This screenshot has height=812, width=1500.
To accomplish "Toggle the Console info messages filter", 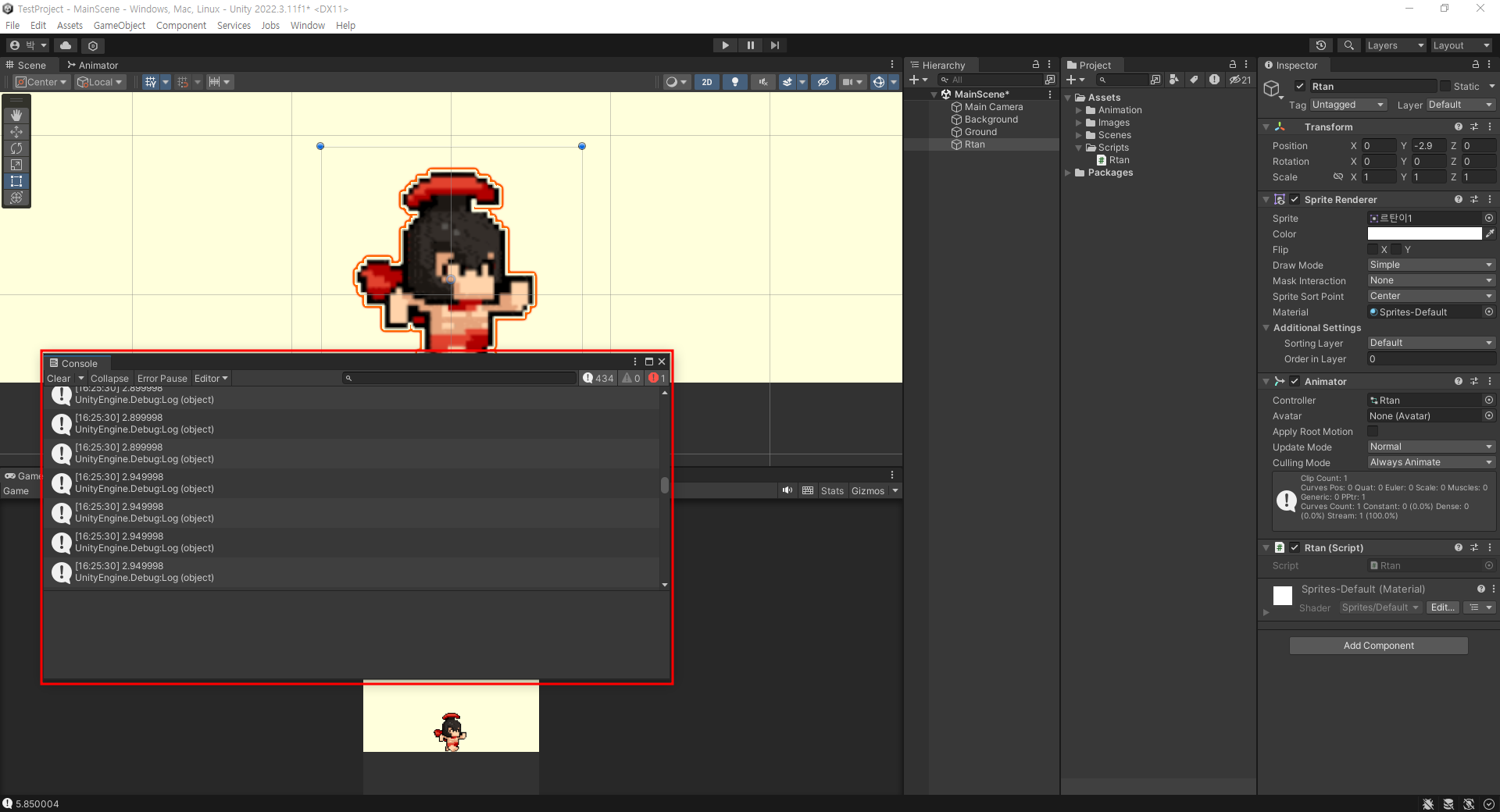I will (x=598, y=379).
